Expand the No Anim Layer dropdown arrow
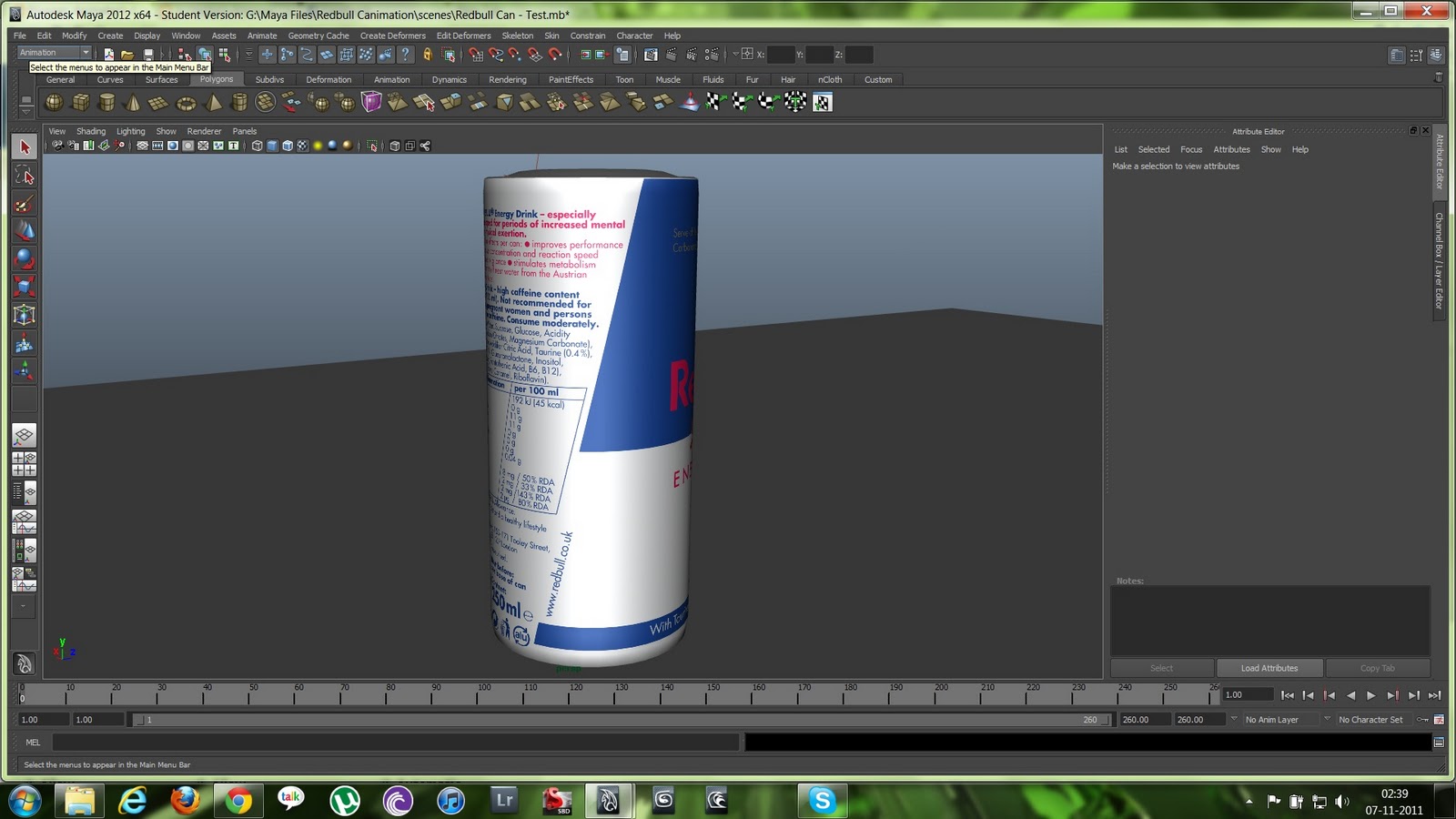 point(1234,720)
